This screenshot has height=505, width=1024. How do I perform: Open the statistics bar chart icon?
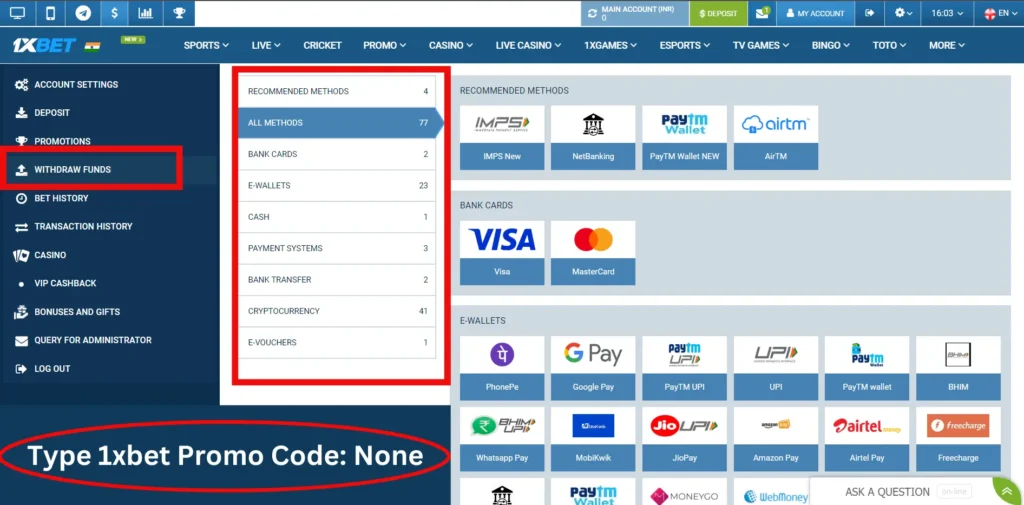[x=146, y=13]
